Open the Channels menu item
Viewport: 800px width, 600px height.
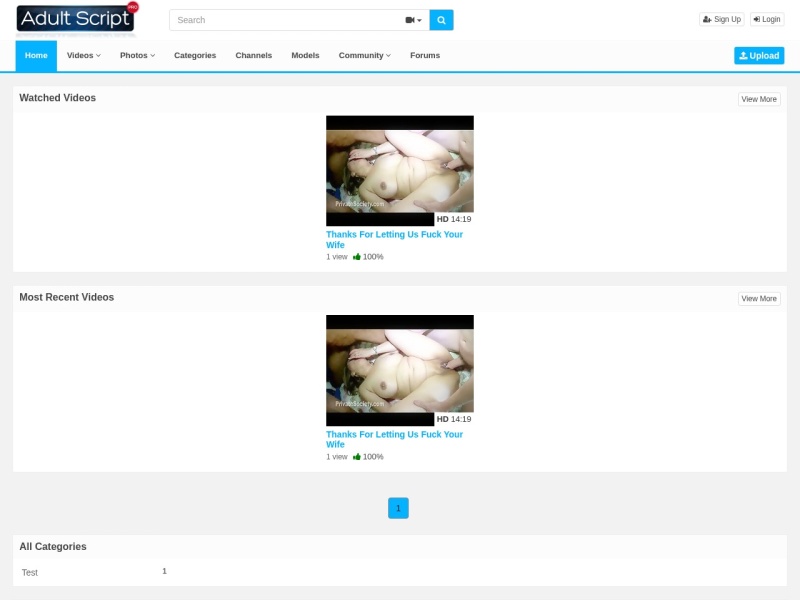[x=254, y=56]
